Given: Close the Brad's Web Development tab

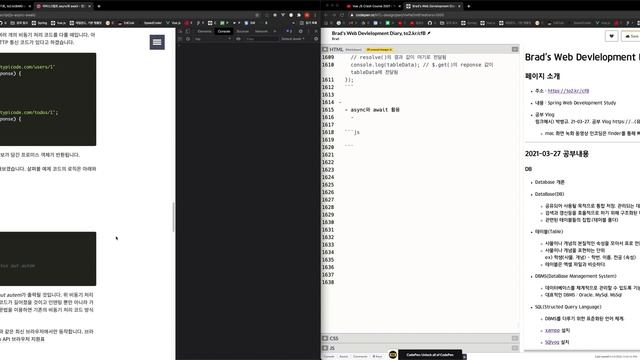Looking at the screenshot, I should (459, 6).
